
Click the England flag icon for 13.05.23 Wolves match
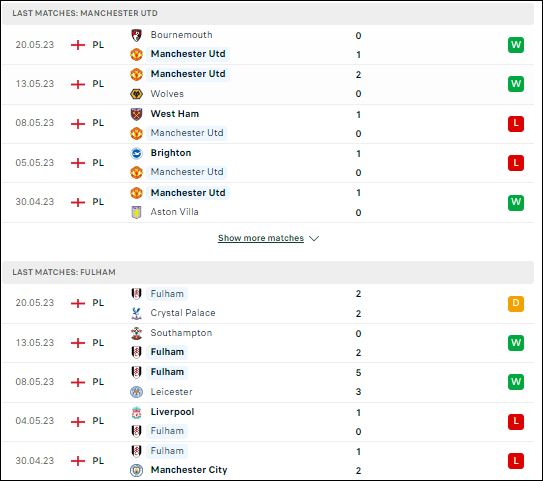tap(78, 84)
